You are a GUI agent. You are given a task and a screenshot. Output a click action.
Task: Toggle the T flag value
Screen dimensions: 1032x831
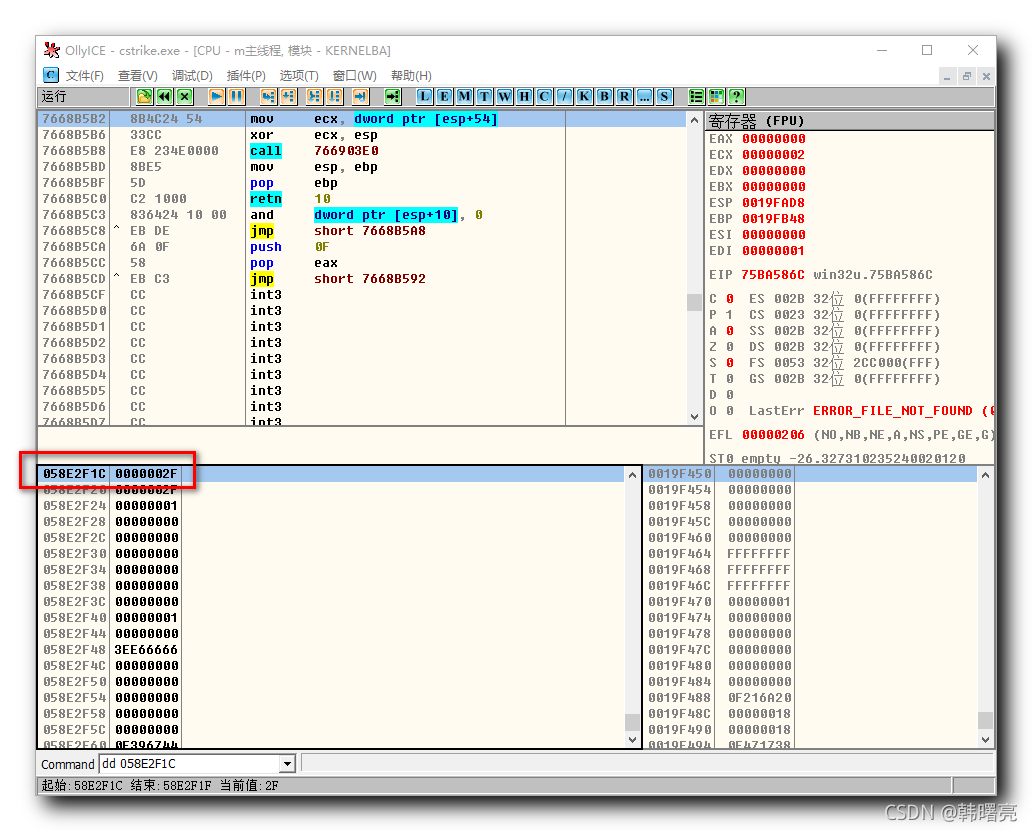tap(730, 379)
